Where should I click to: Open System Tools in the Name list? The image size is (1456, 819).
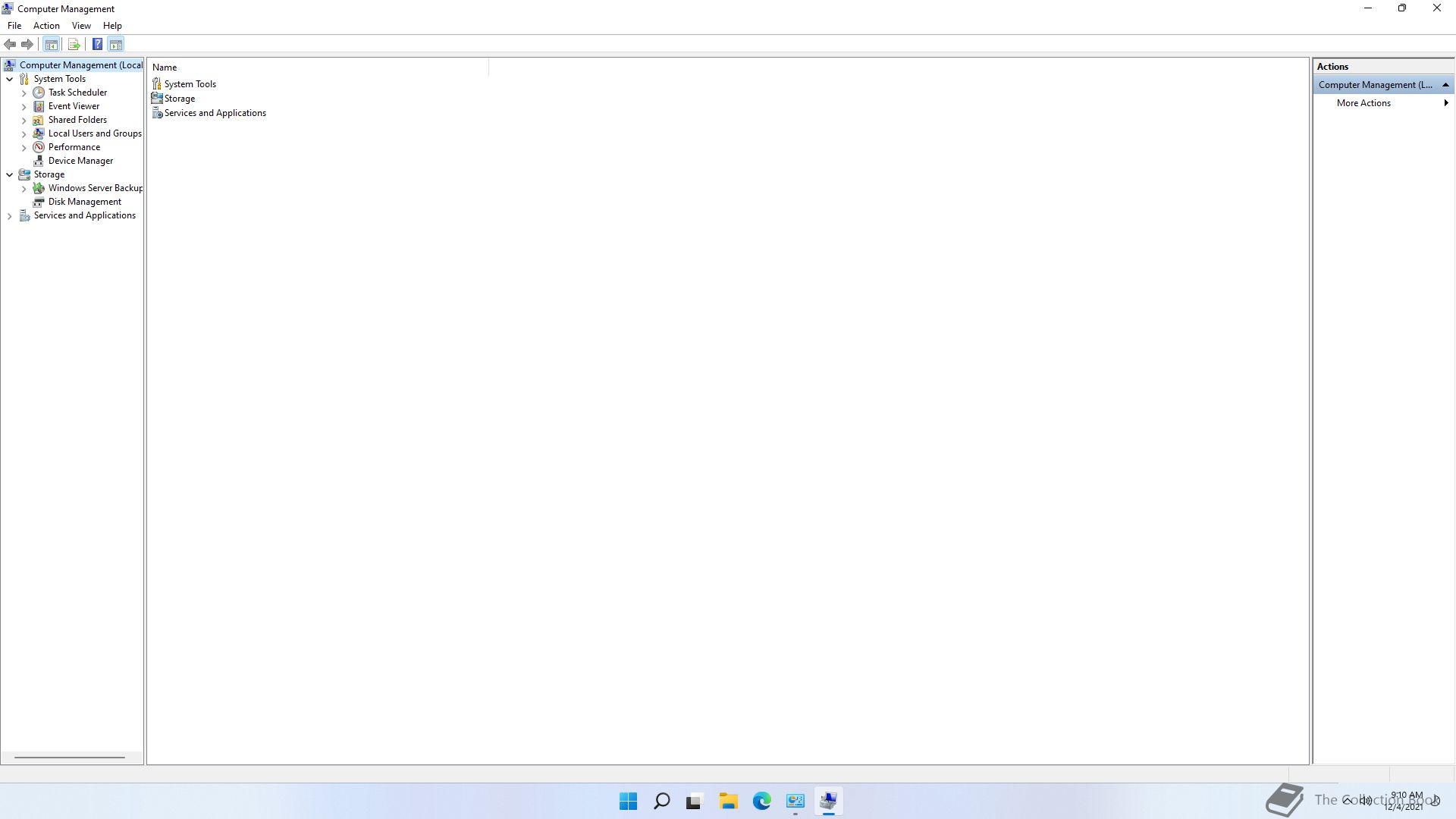pos(190,84)
